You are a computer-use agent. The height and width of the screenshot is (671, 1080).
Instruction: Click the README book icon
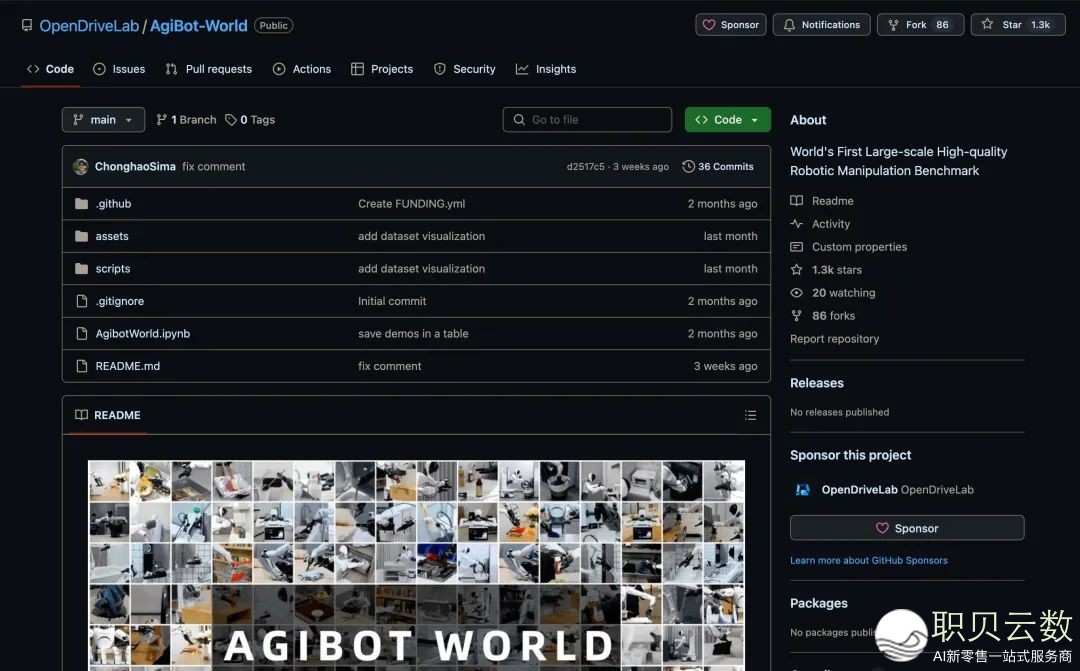(x=81, y=415)
